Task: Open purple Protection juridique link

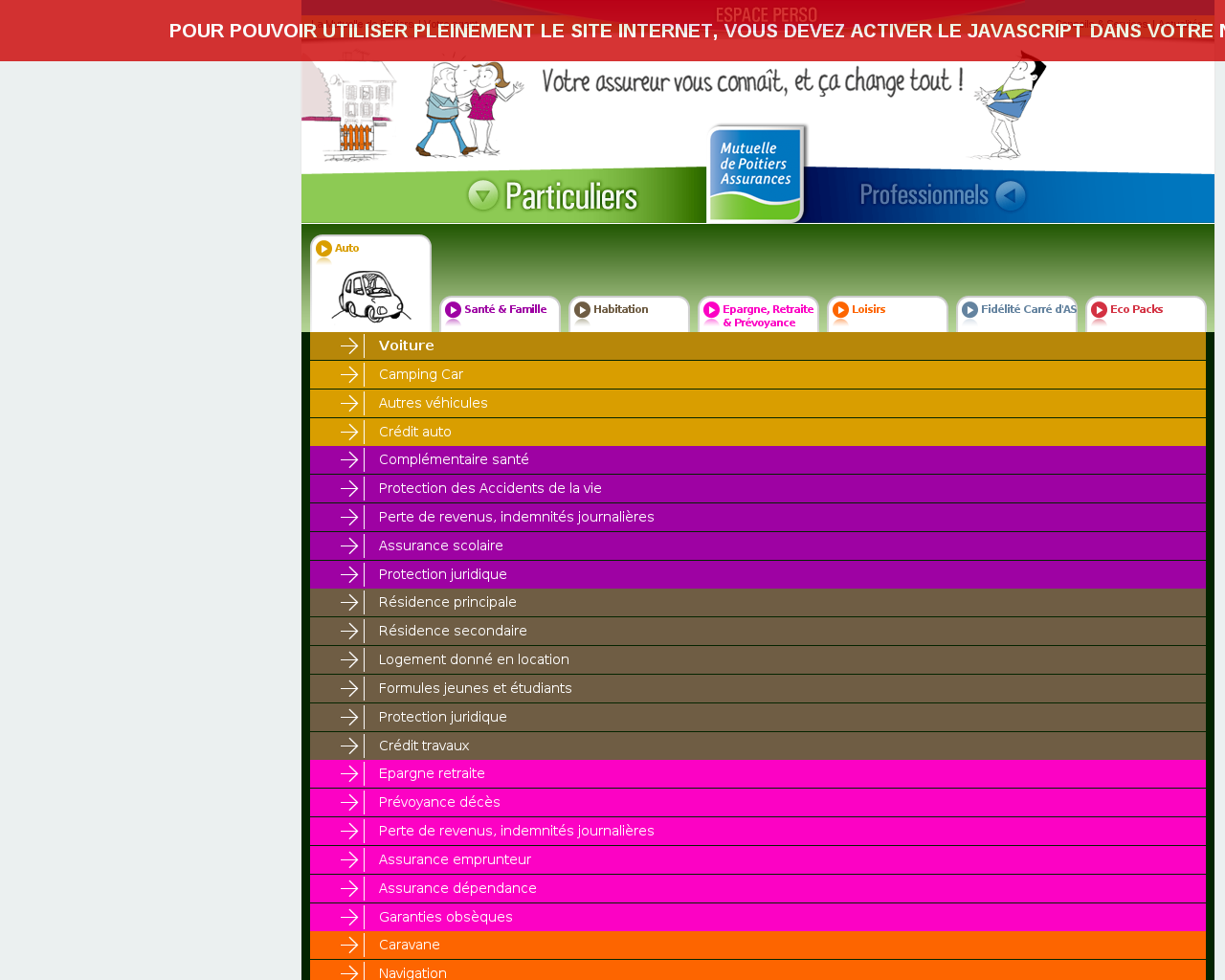Action: coord(758,575)
